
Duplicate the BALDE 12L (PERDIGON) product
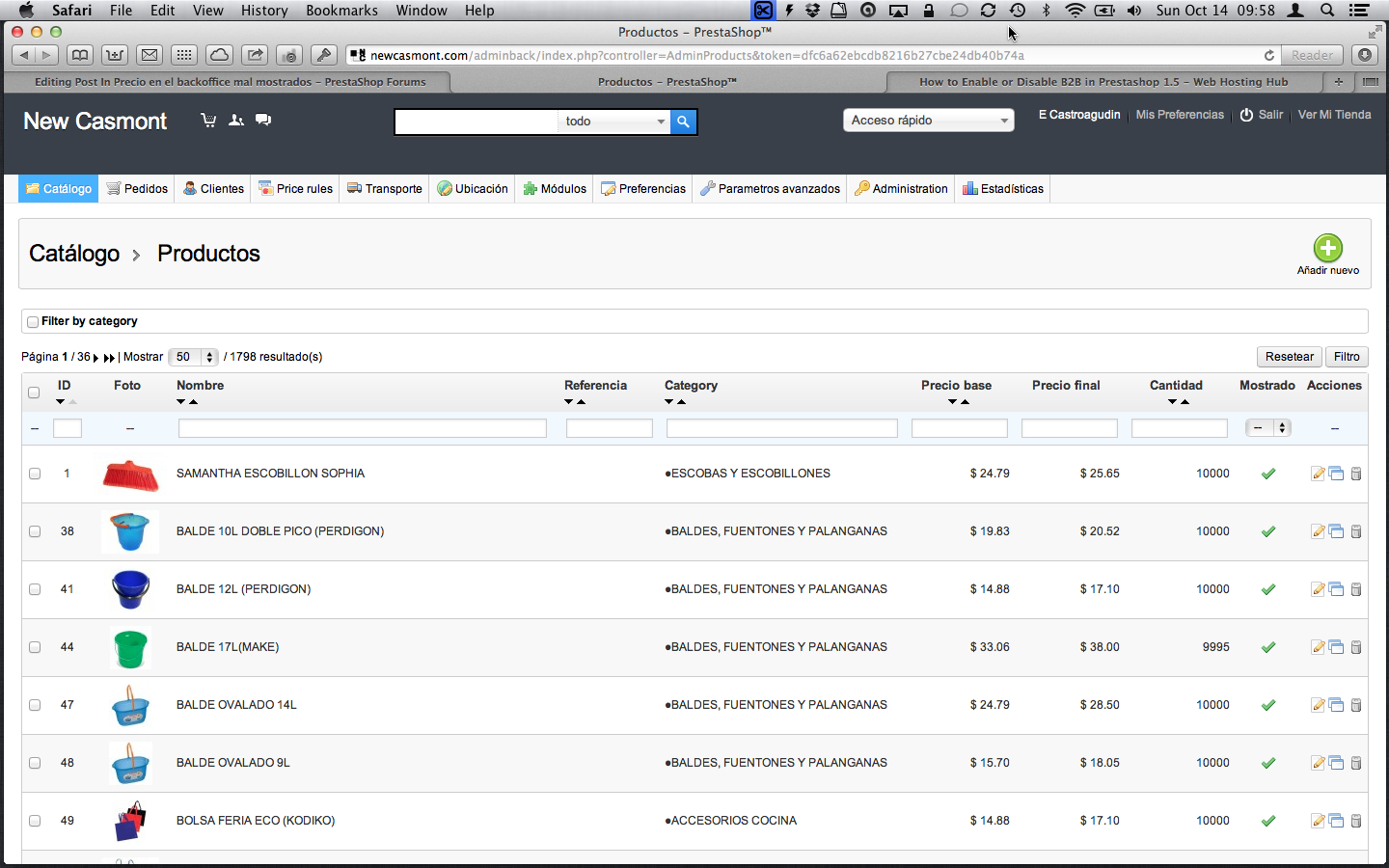click(x=1336, y=589)
